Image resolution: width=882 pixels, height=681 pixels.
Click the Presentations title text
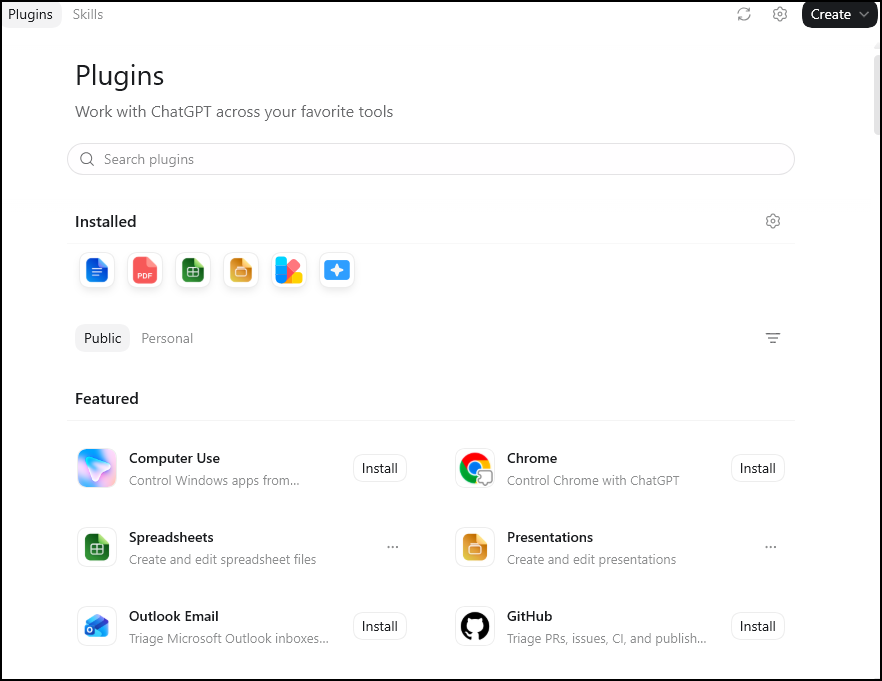550,538
